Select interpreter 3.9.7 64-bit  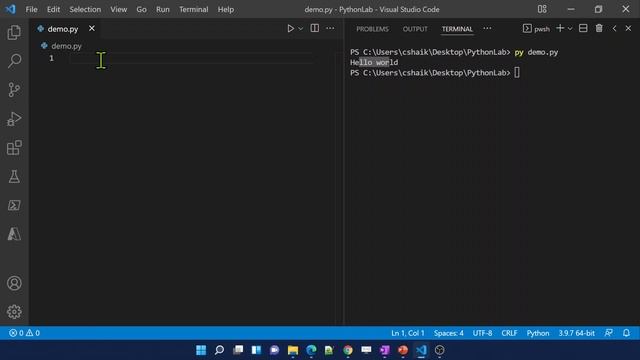tap(576, 333)
